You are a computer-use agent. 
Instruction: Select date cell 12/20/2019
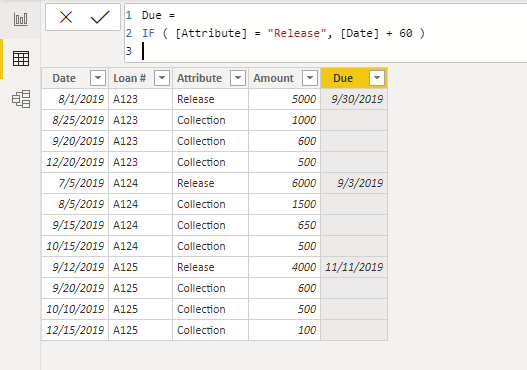(x=75, y=162)
